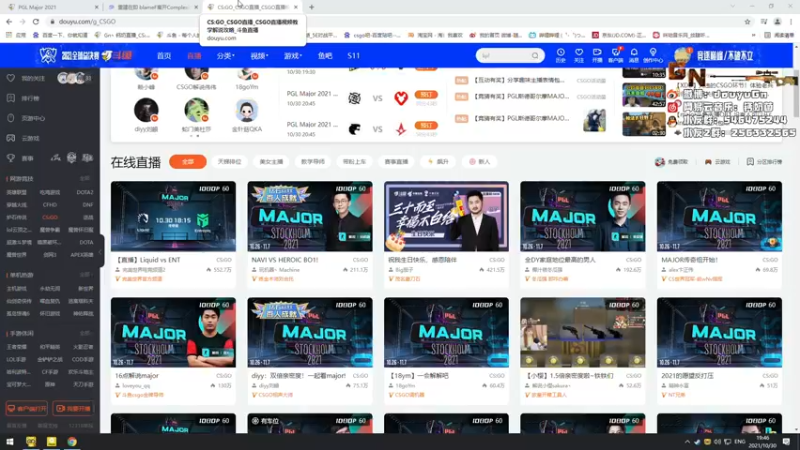Reload the douyu CSGO page
This screenshot has height=450, width=800.
pos(36,21)
